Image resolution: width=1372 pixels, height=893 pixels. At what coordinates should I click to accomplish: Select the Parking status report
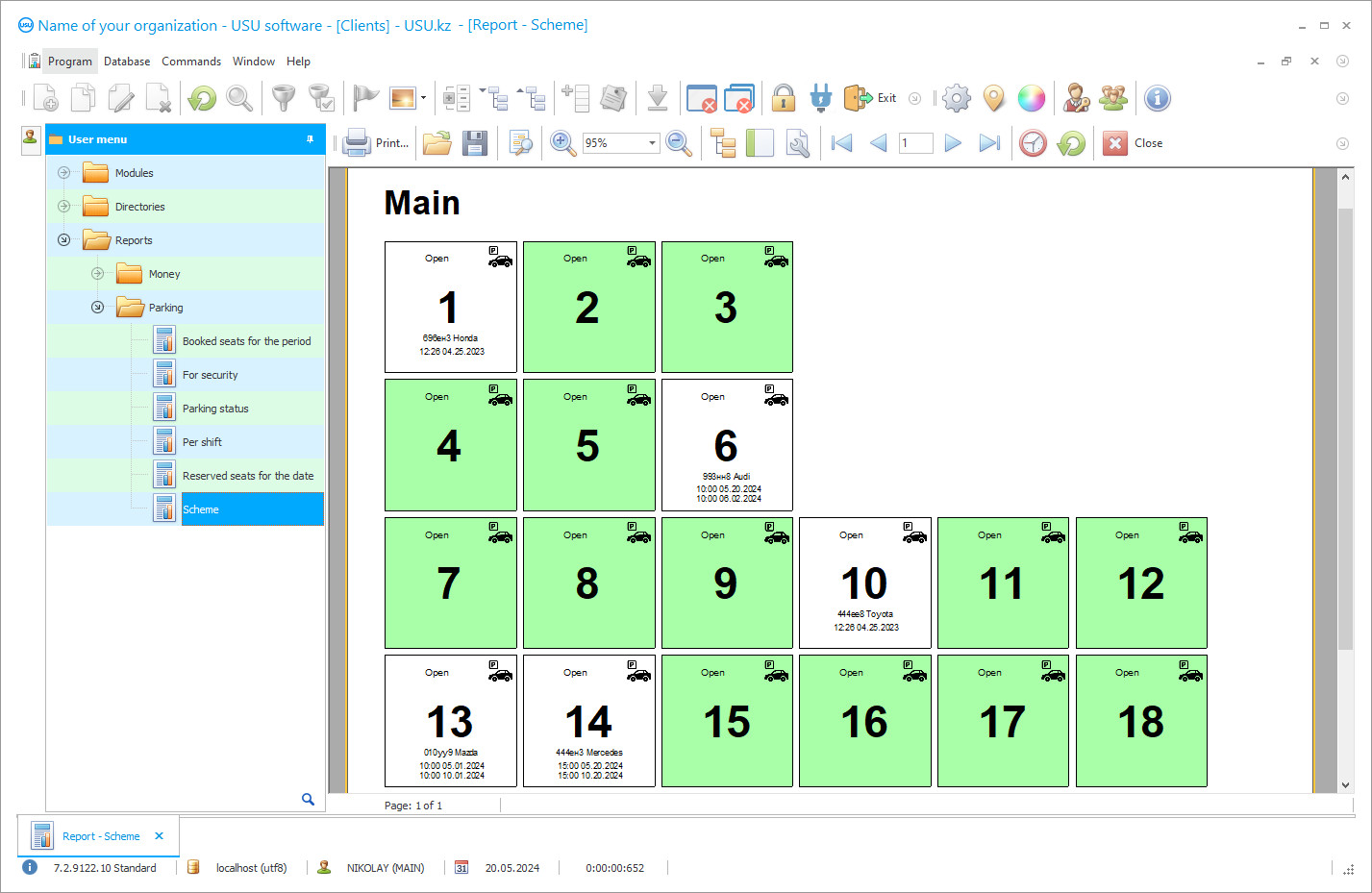coord(215,409)
